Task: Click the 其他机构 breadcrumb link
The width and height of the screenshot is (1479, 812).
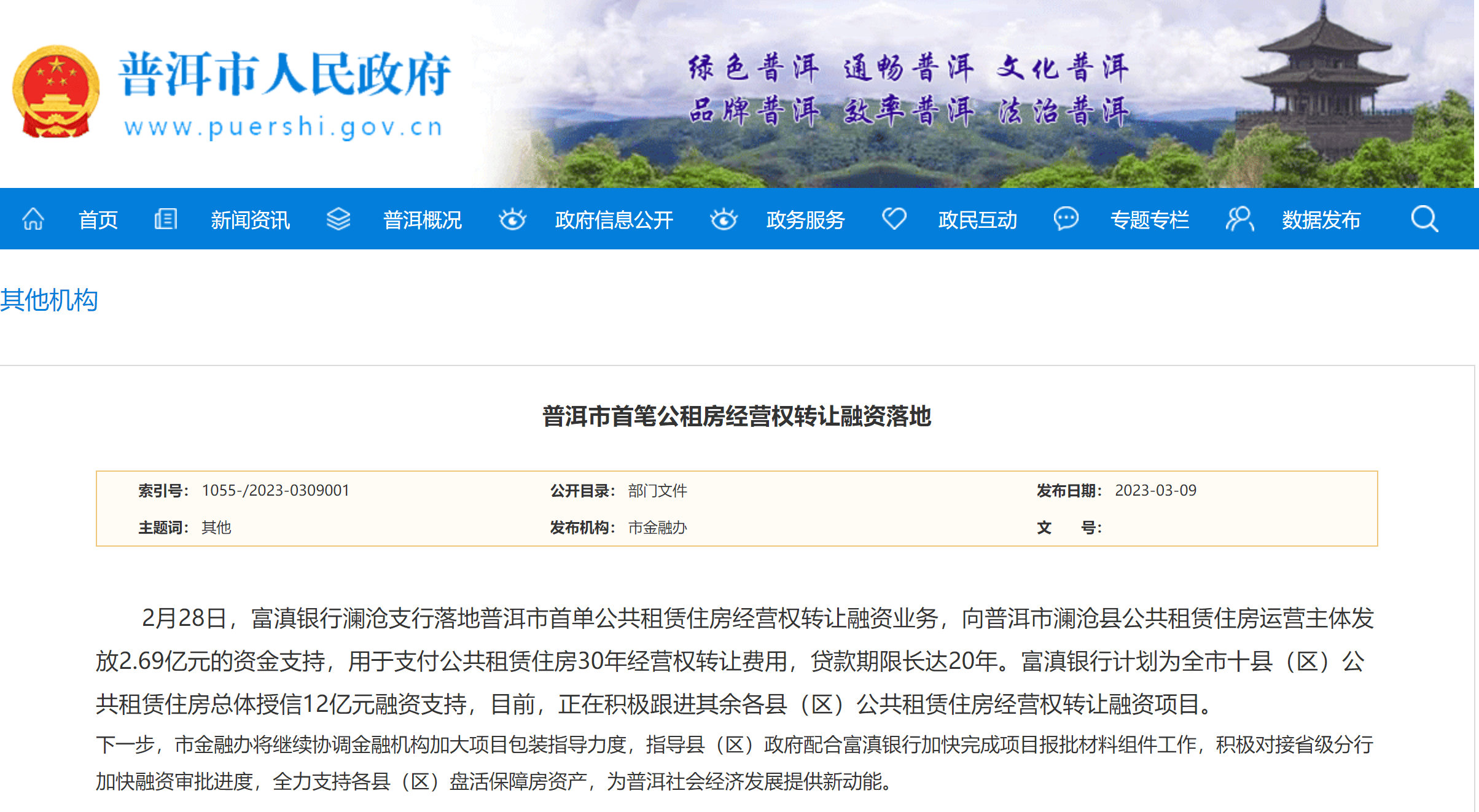Action: (49, 300)
